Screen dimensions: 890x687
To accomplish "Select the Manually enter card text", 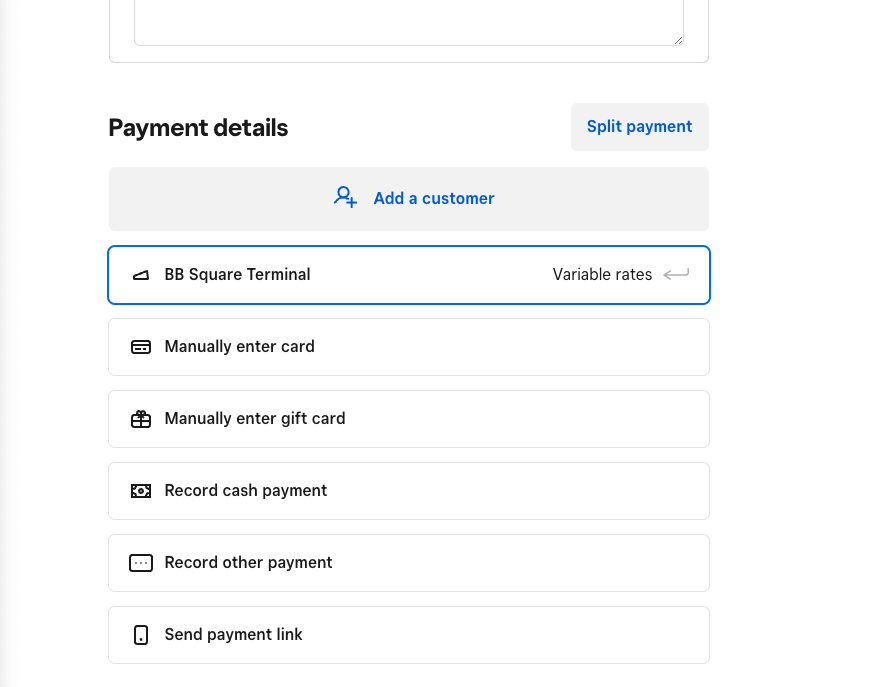I will (x=239, y=346).
